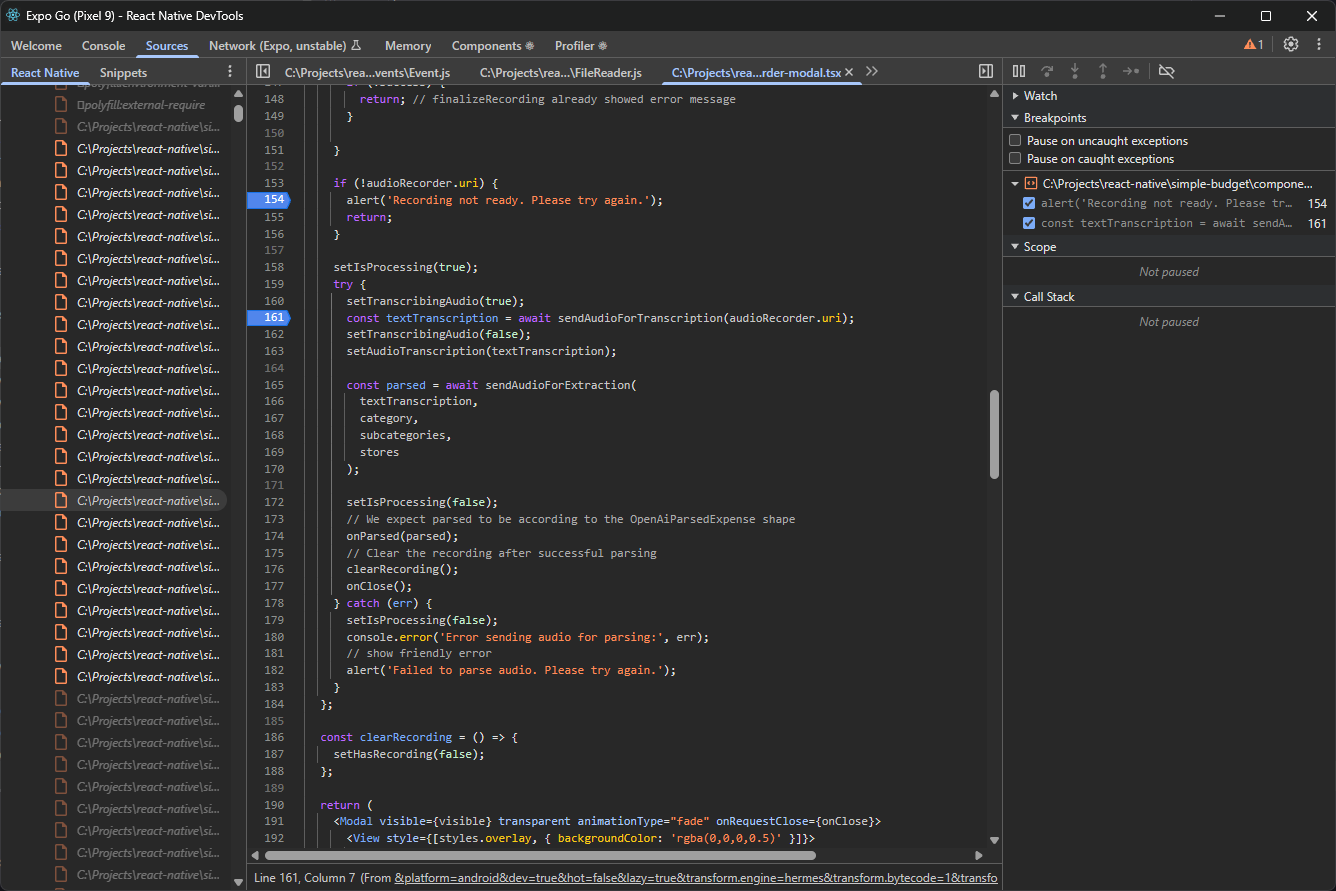The width and height of the screenshot is (1336, 891).
Task: Close the order-modal.tsx editor tab
Action: coord(849,72)
